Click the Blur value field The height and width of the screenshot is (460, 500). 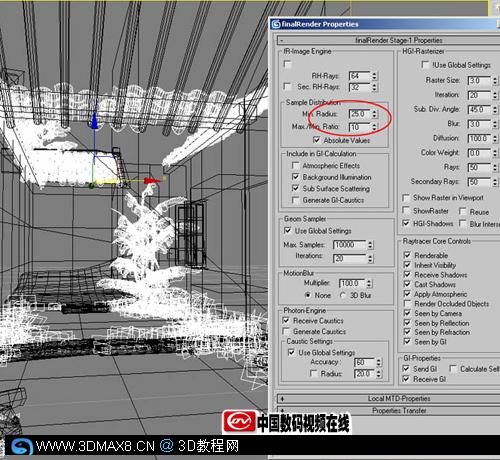479,124
